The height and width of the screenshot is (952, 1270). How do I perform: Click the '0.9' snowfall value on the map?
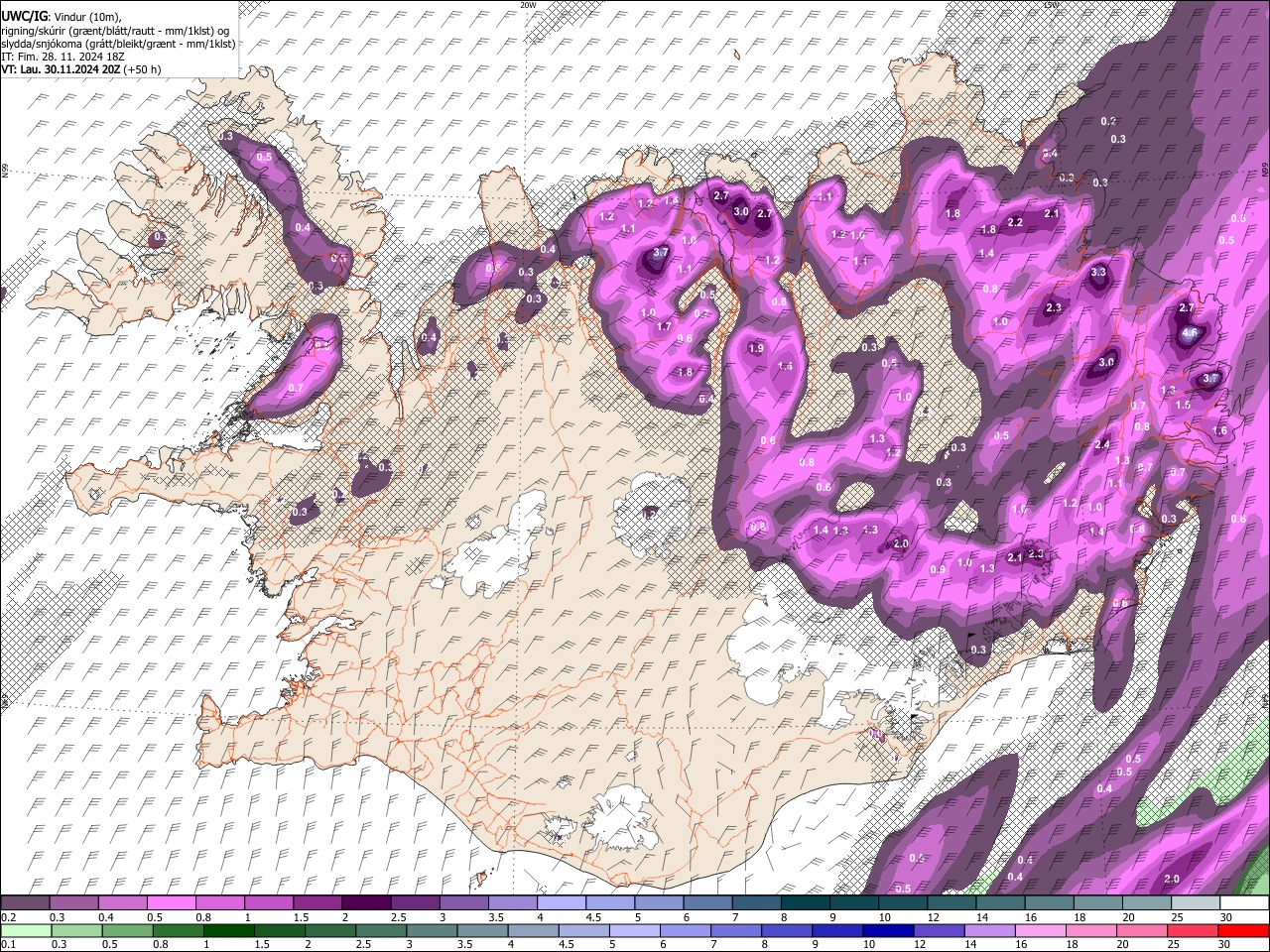[938, 569]
